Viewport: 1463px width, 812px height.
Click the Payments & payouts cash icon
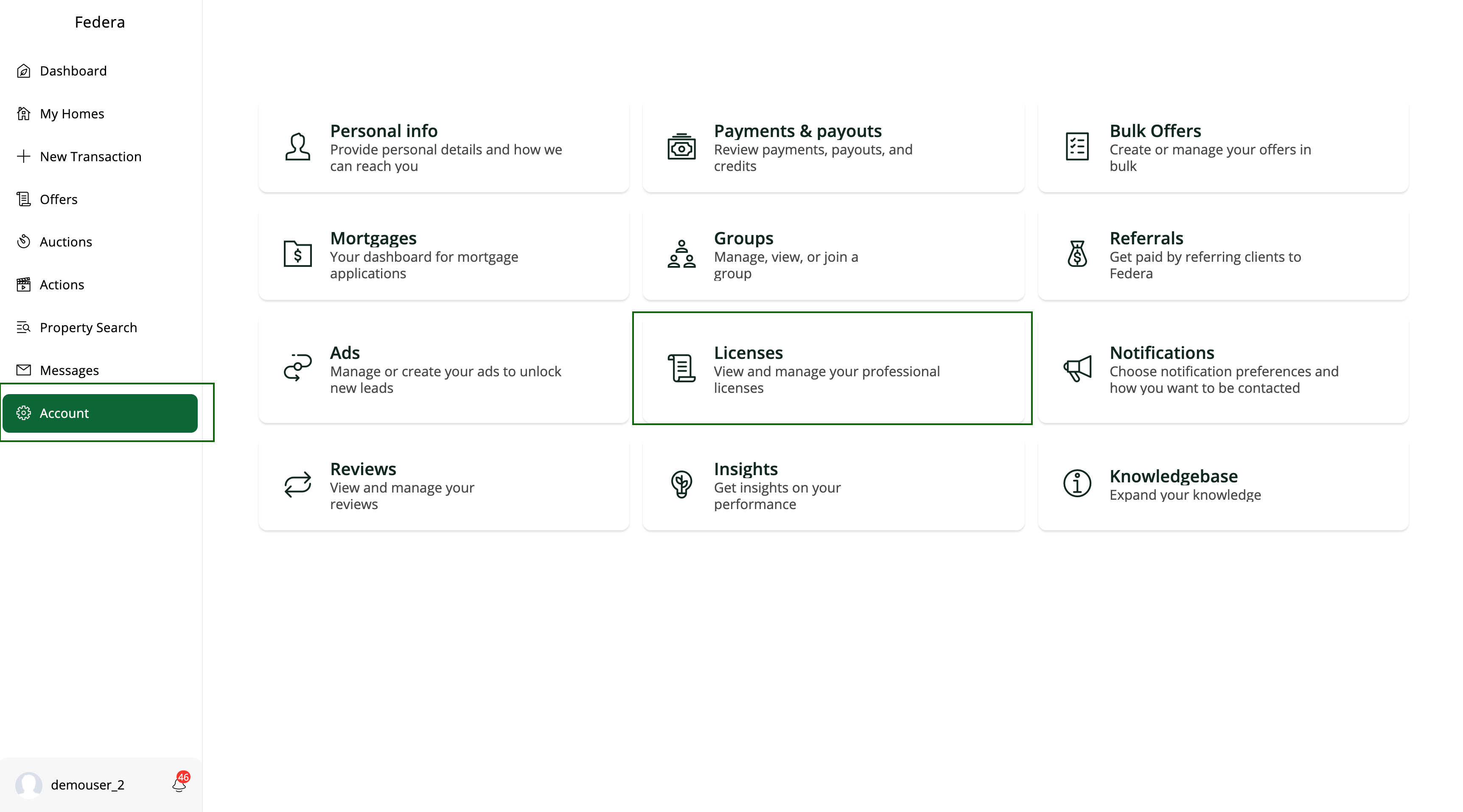pyautogui.click(x=681, y=147)
